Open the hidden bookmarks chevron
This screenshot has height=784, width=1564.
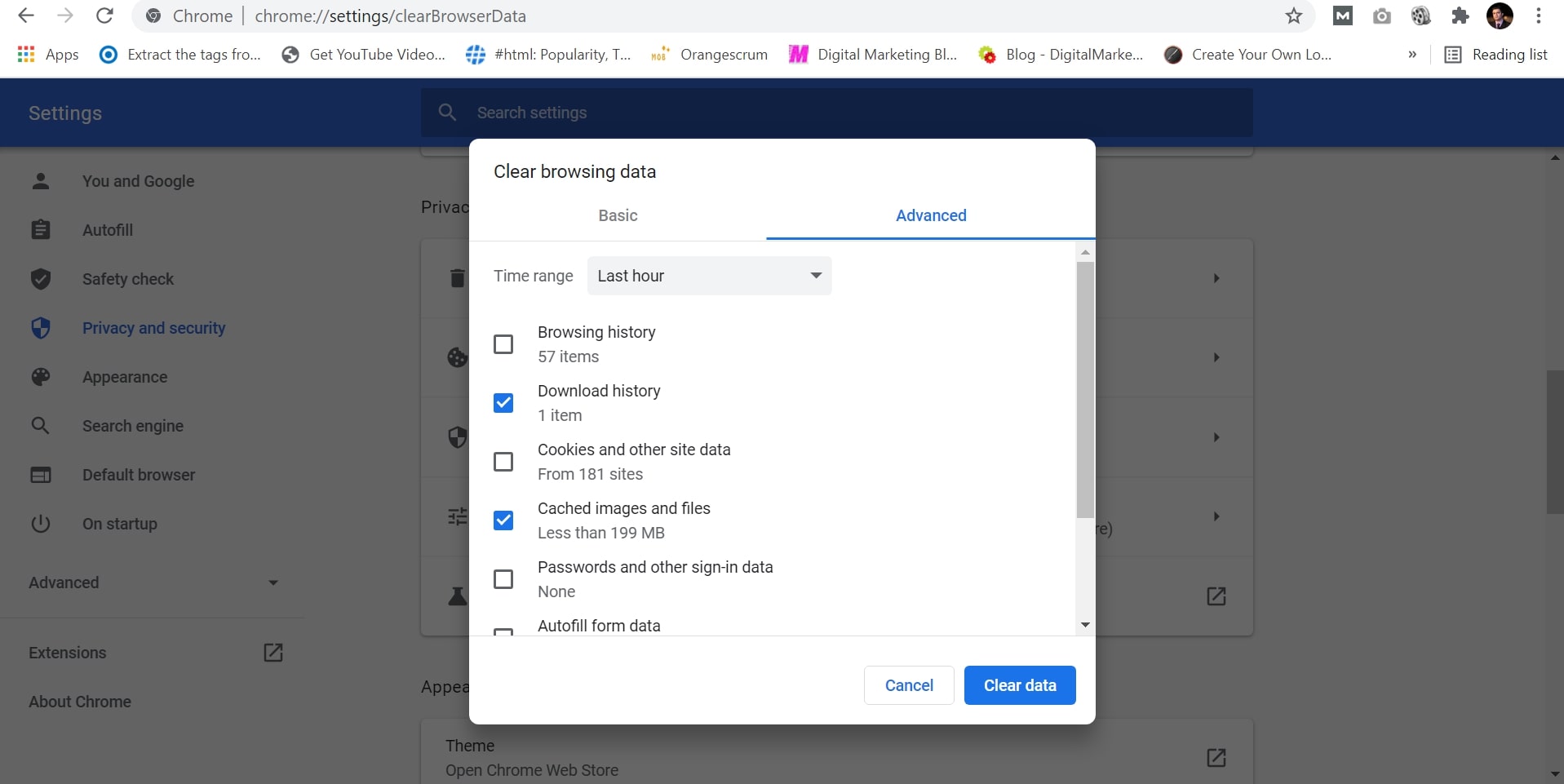pos(1412,54)
